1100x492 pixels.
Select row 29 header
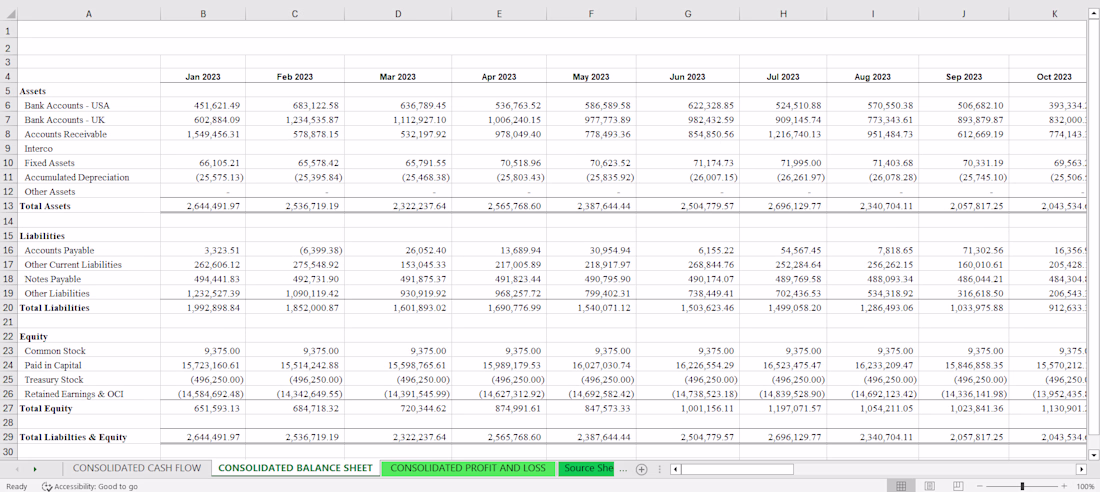[8, 437]
